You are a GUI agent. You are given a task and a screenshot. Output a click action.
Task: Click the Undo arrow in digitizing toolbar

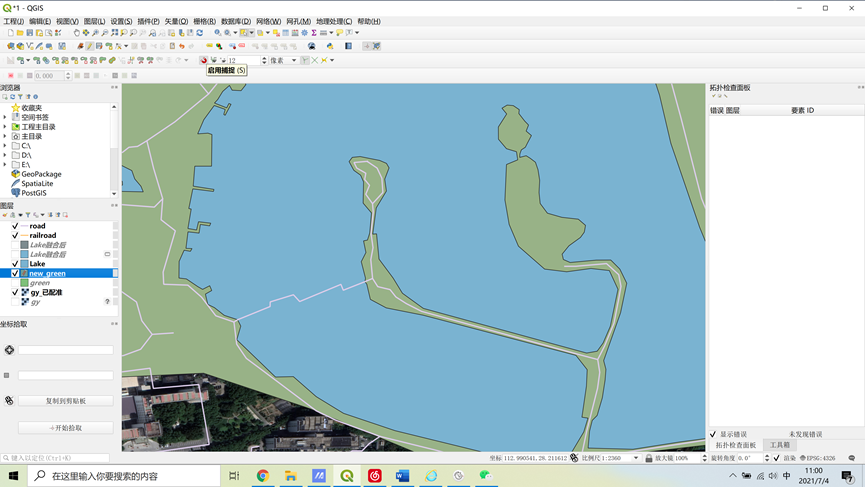[181, 46]
